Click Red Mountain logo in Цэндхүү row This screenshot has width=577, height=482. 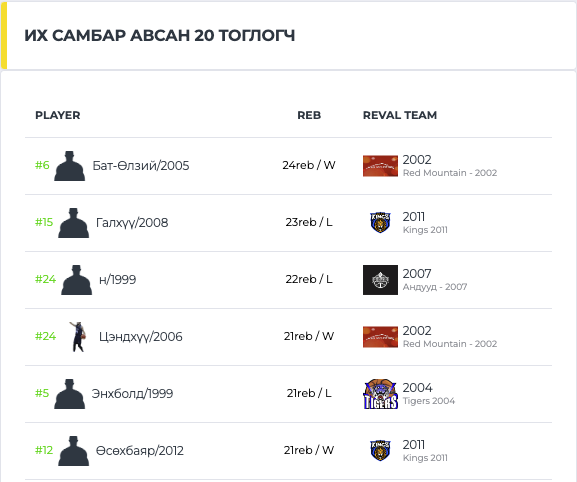click(x=380, y=337)
